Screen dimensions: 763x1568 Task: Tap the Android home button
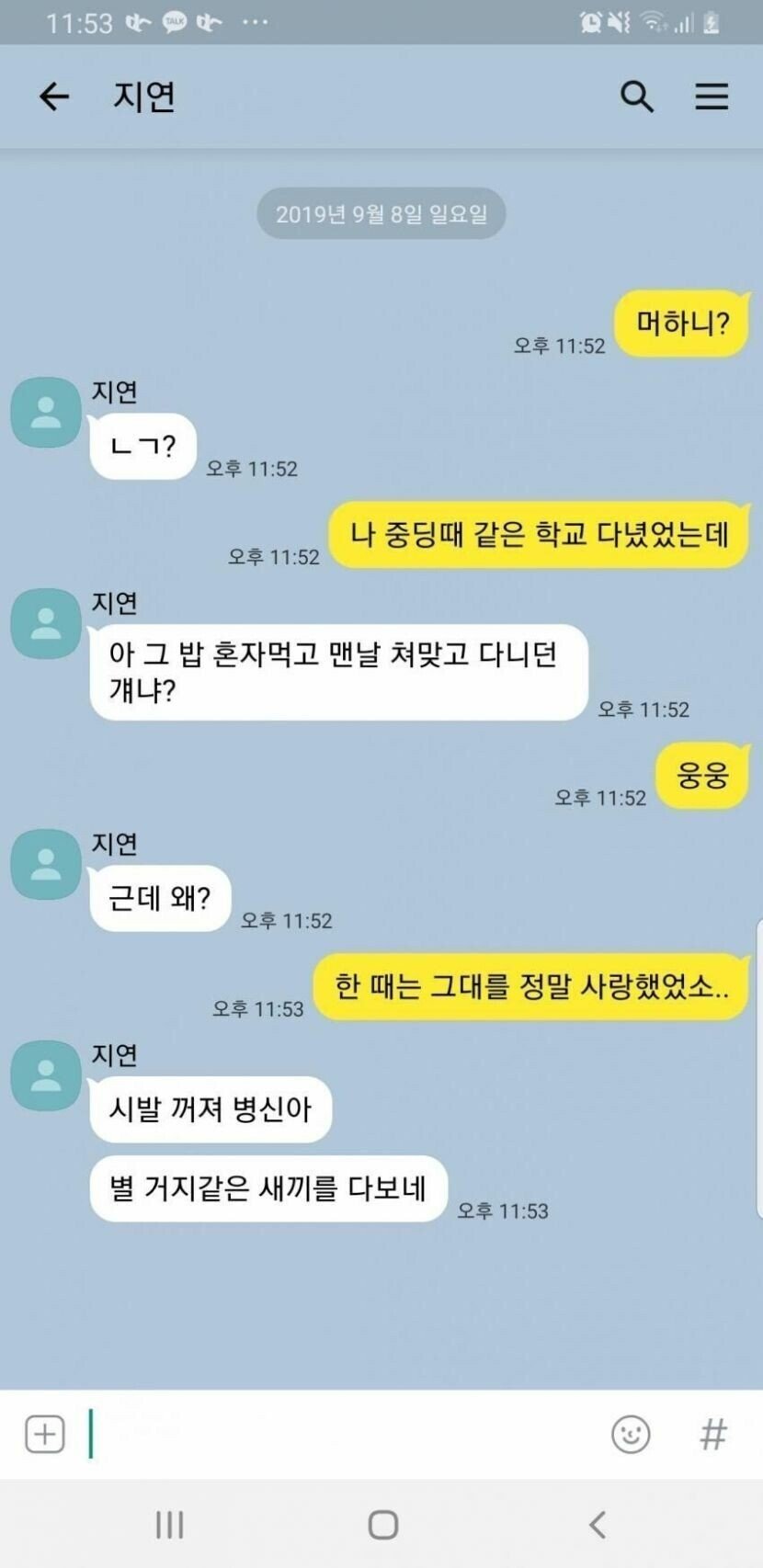point(382,1525)
